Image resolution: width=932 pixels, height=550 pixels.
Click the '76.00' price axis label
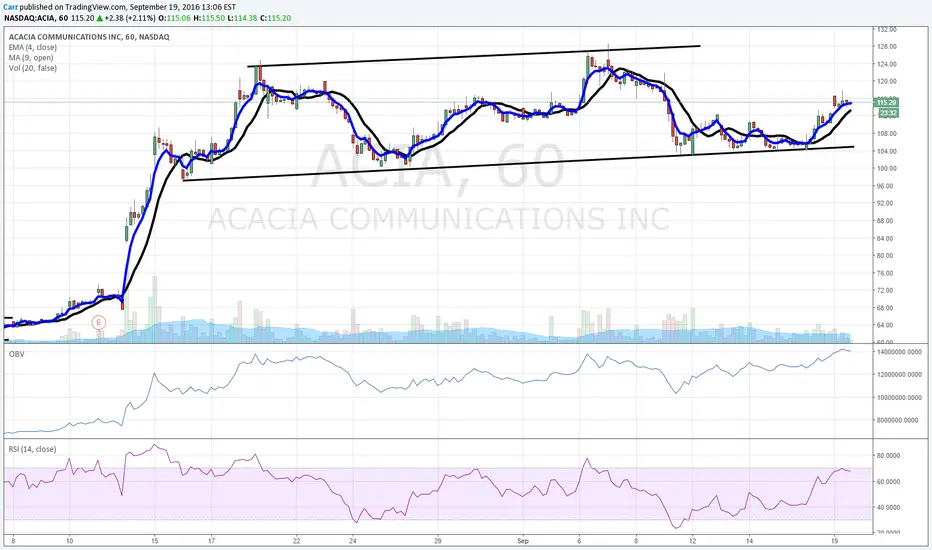click(887, 274)
